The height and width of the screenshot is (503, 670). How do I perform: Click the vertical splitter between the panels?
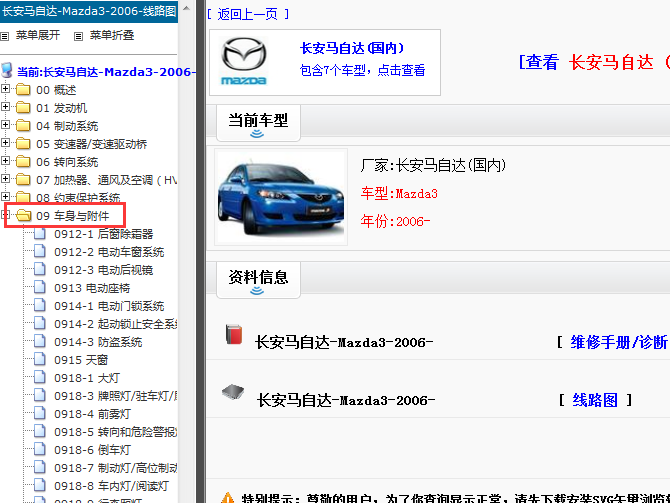(200, 251)
